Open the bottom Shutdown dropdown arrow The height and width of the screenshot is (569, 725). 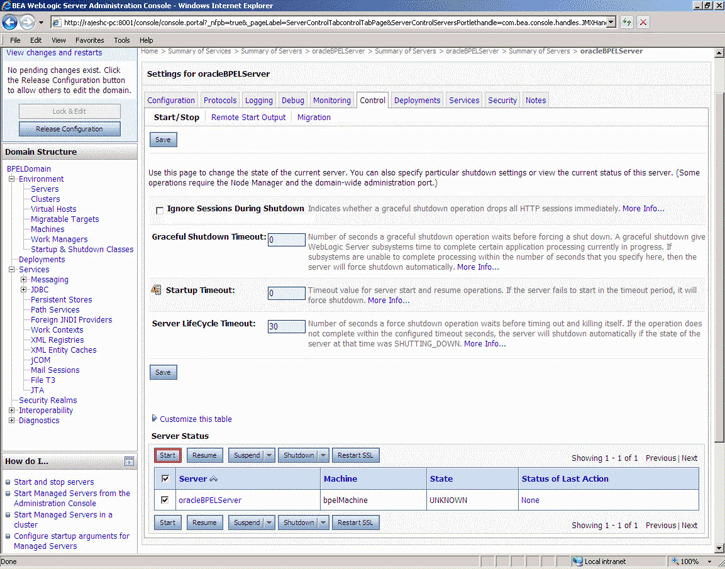pos(323,522)
